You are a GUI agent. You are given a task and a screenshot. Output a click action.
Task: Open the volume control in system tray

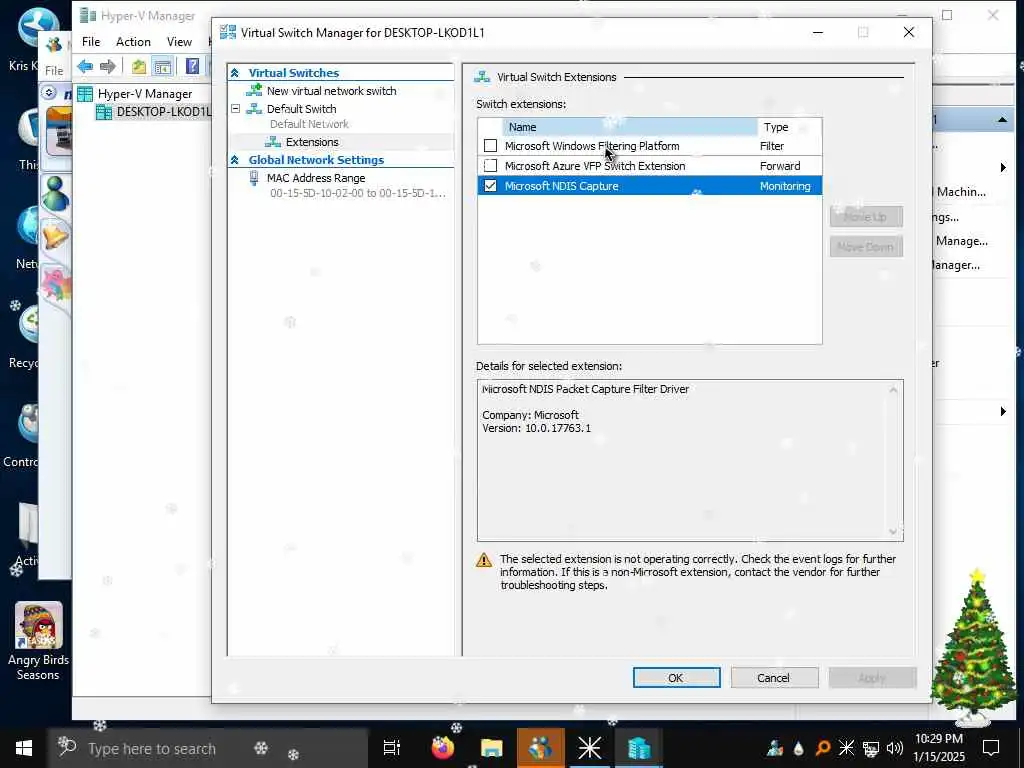coord(895,748)
